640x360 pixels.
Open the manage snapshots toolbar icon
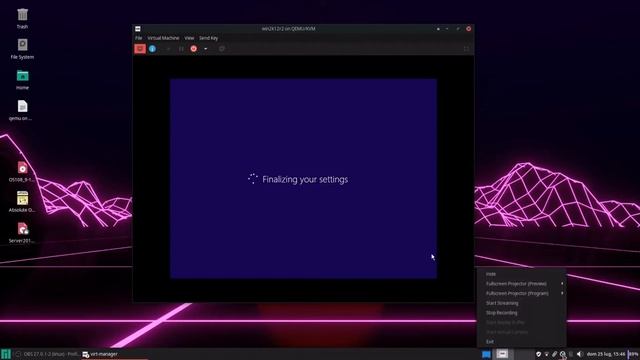point(222,49)
